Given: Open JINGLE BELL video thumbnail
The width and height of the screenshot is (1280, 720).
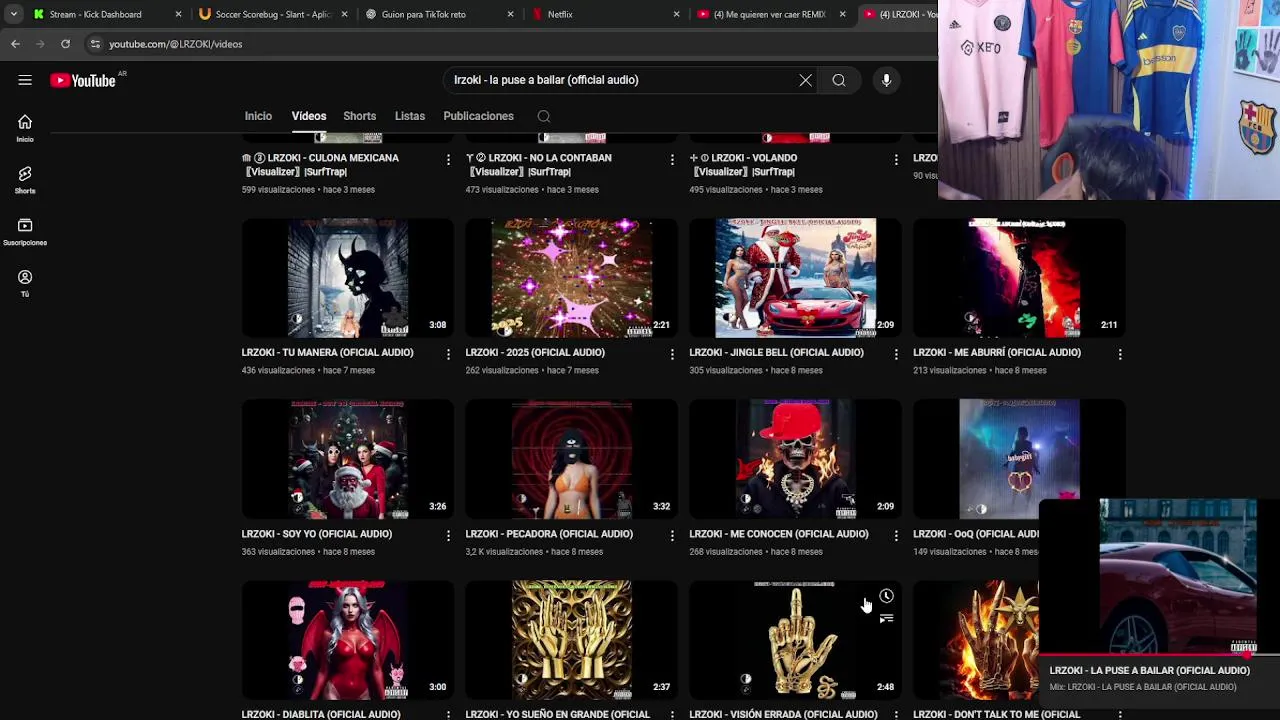Looking at the screenshot, I should (796, 278).
